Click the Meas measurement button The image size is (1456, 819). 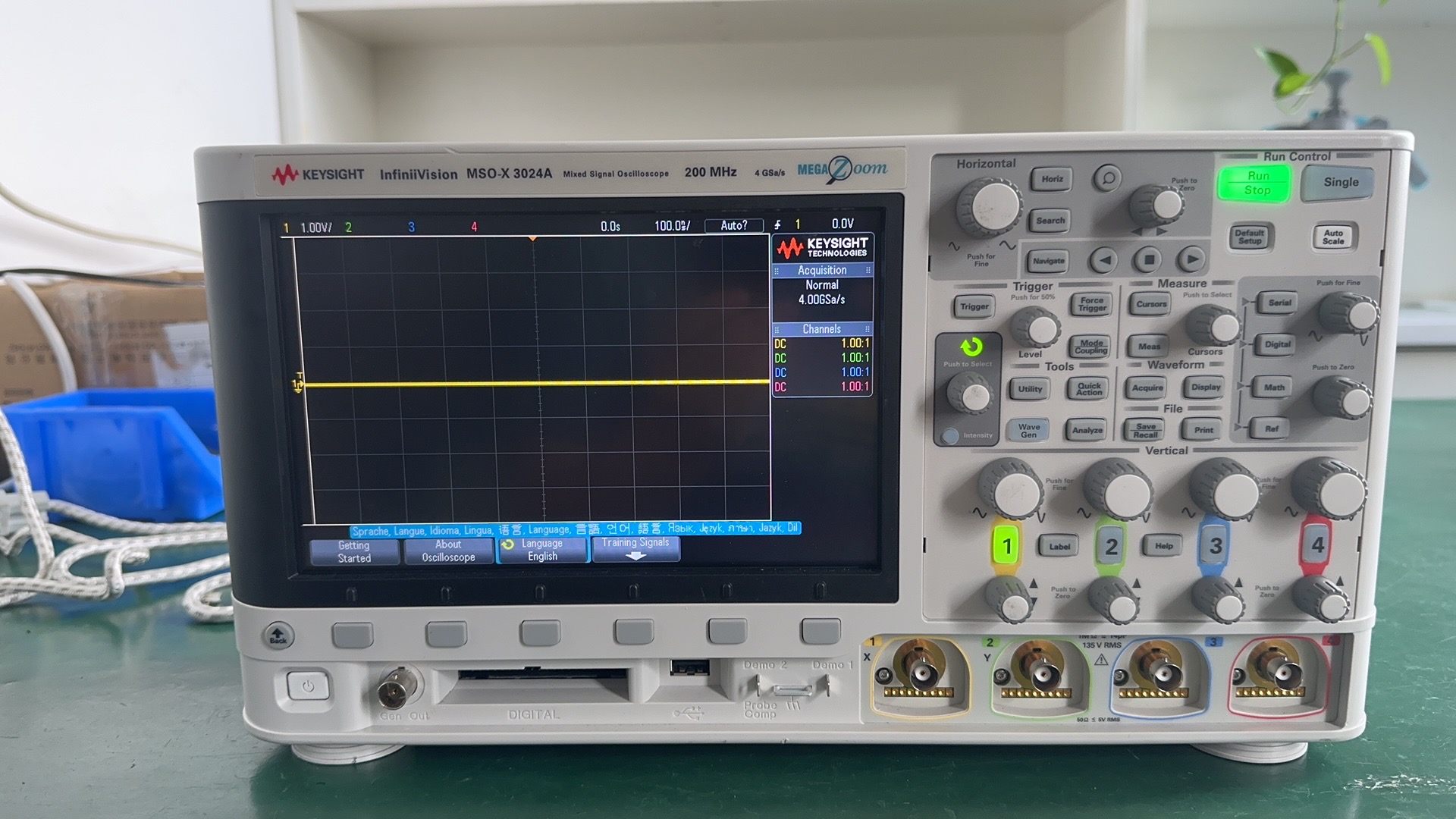pyautogui.click(x=1149, y=347)
